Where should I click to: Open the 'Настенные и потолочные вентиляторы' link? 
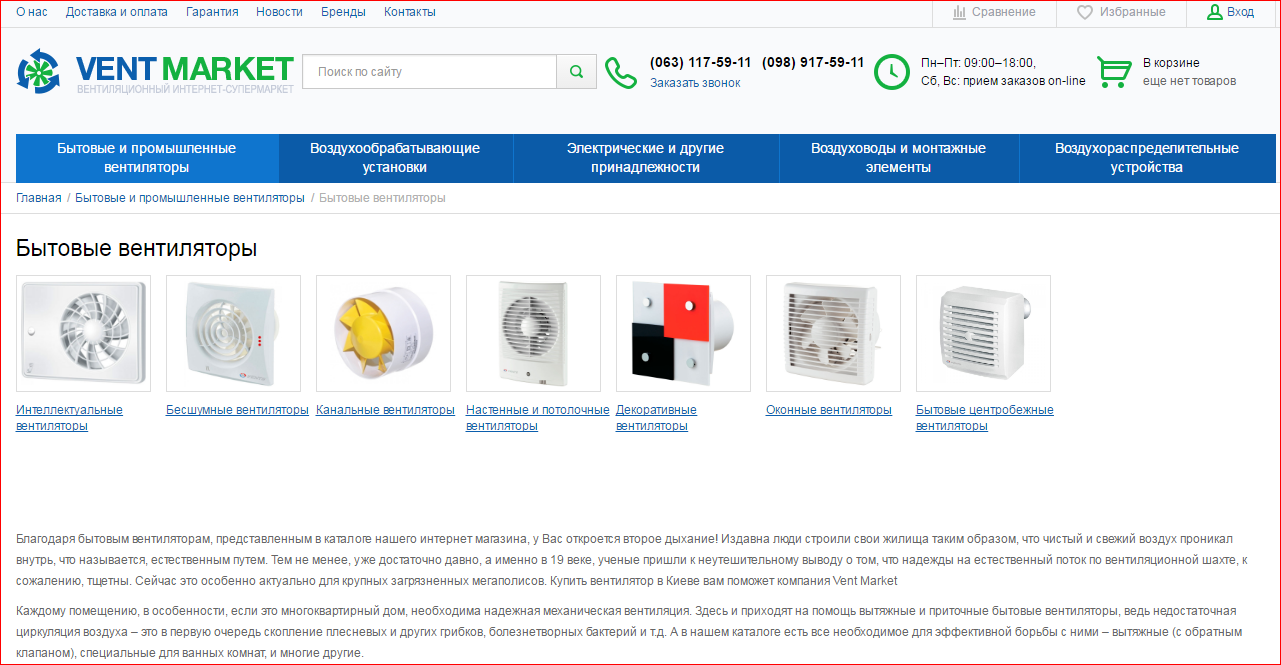click(x=537, y=418)
